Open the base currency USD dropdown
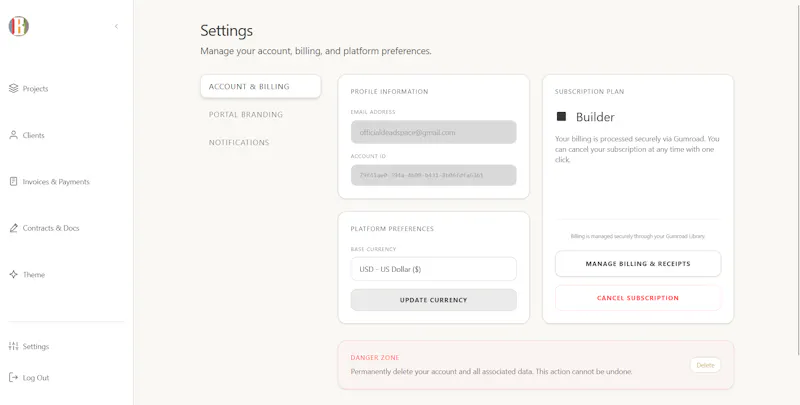The height and width of the screenshot is (405, 800). coord(434,269)
